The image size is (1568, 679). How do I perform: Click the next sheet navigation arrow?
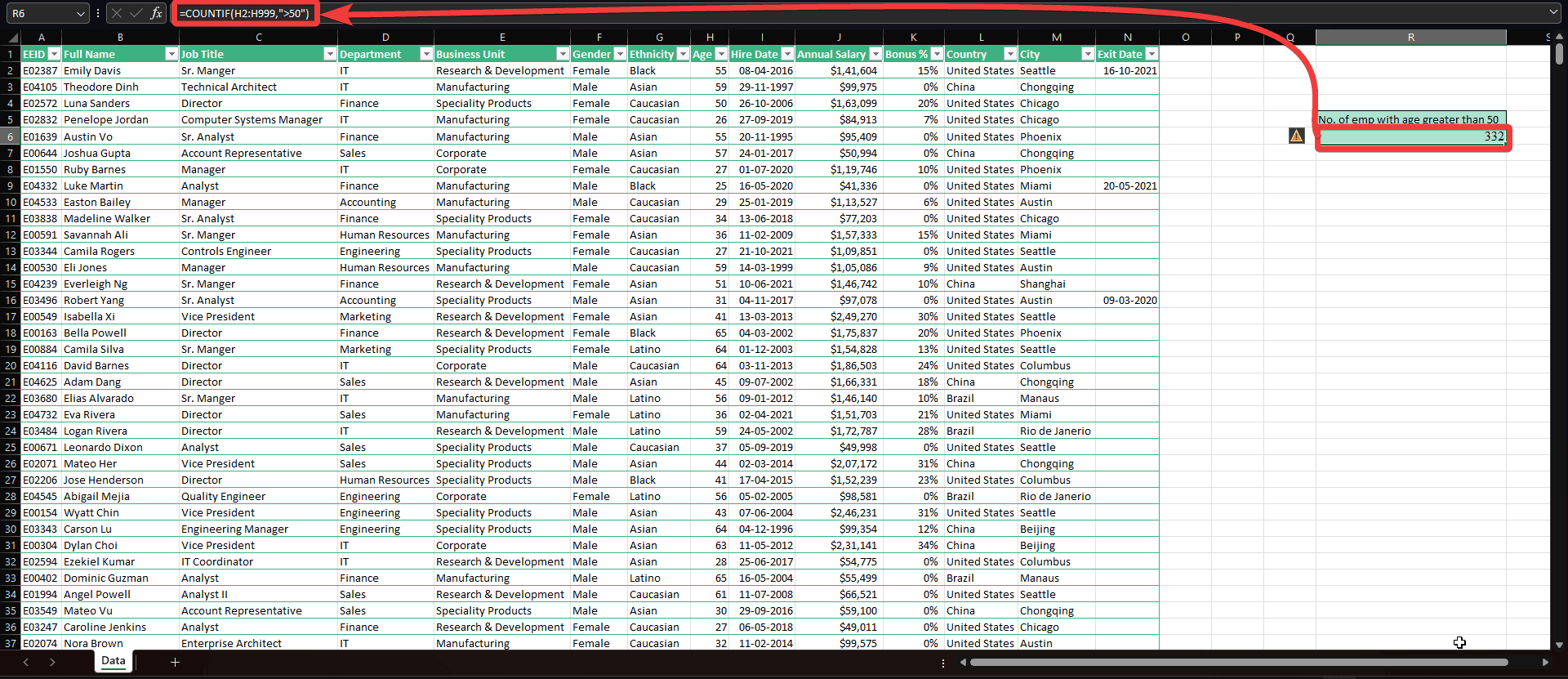point(52,662)
